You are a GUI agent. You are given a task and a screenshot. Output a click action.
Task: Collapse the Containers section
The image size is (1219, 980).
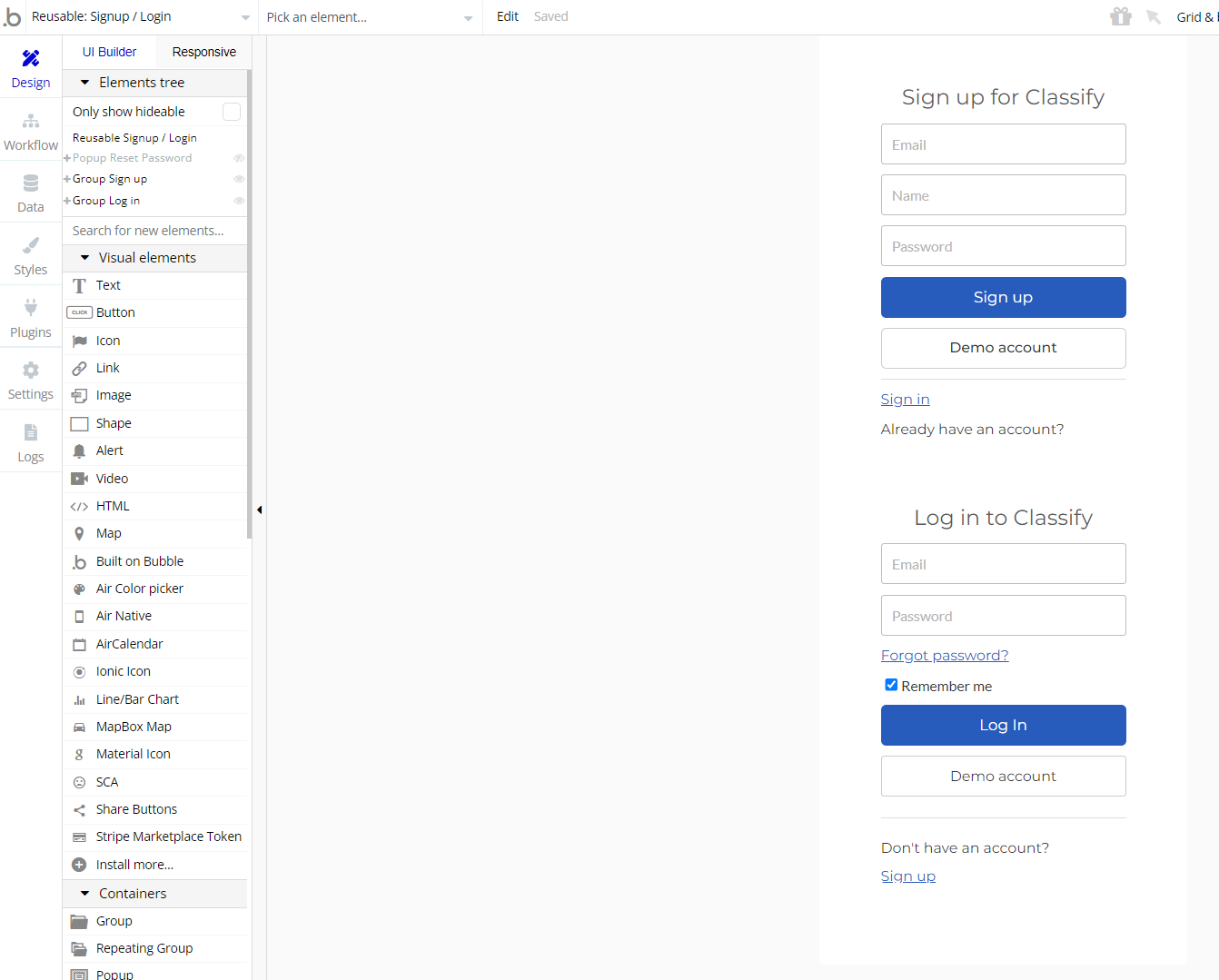click(85, 894)
